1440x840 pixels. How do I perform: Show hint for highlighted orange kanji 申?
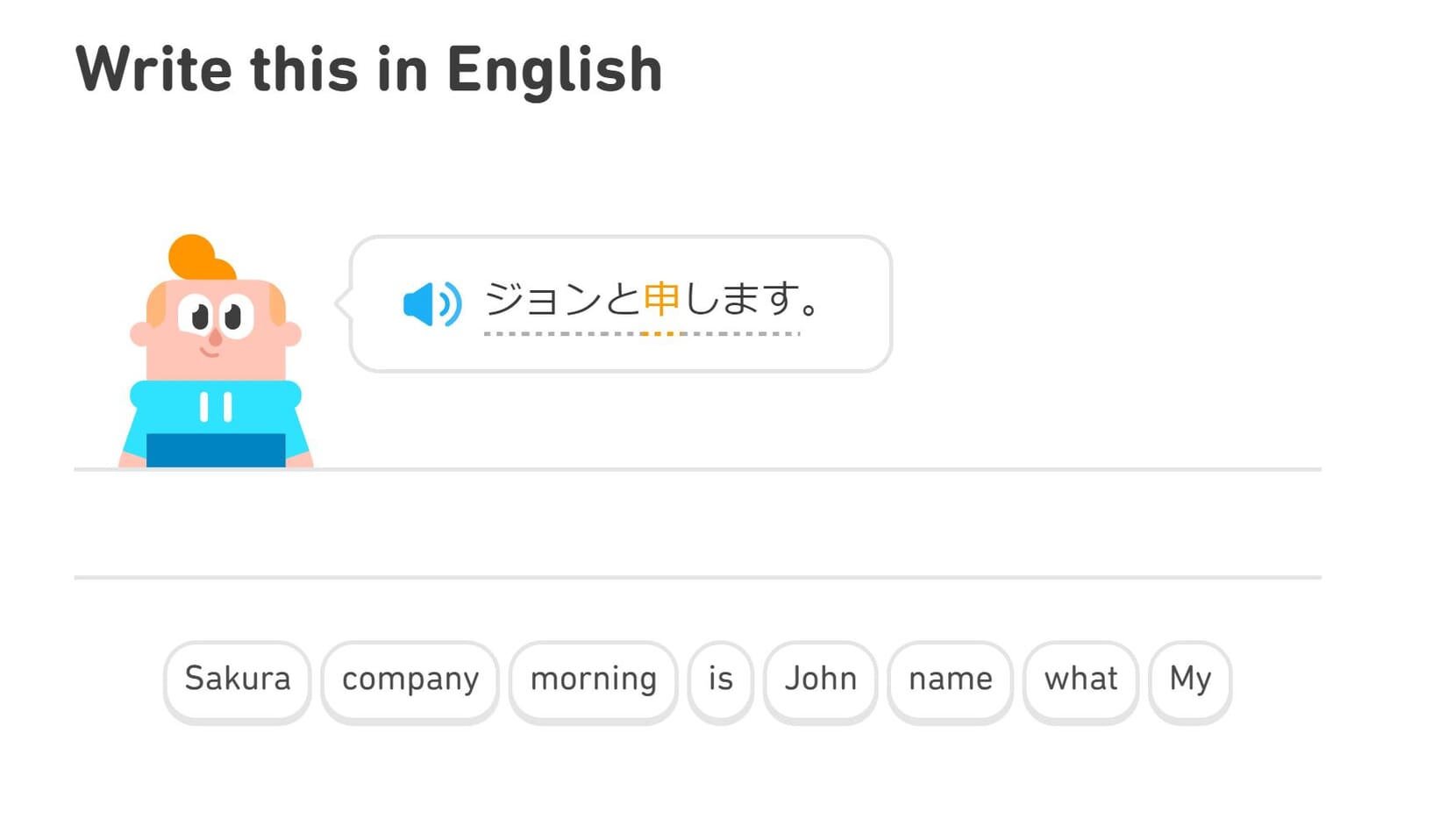[x=661, y=300]
